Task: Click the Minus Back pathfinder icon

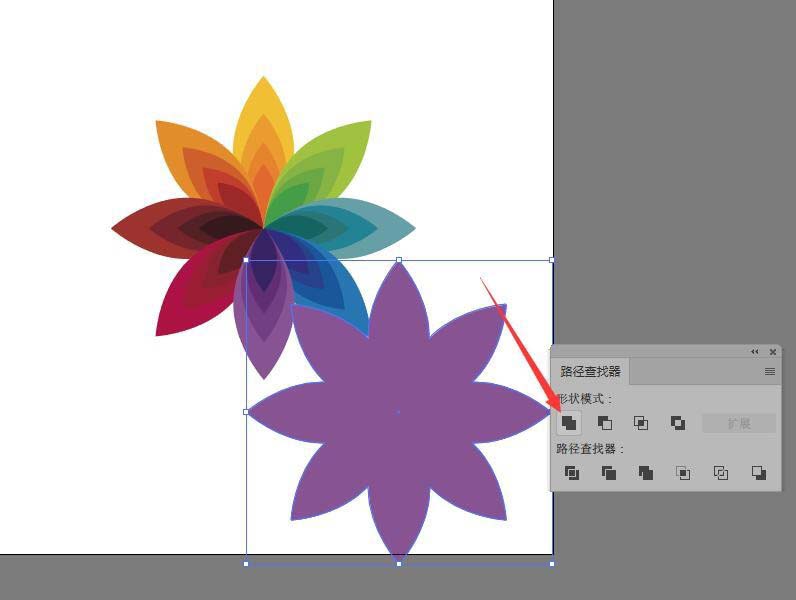Action: pos(758,473)
